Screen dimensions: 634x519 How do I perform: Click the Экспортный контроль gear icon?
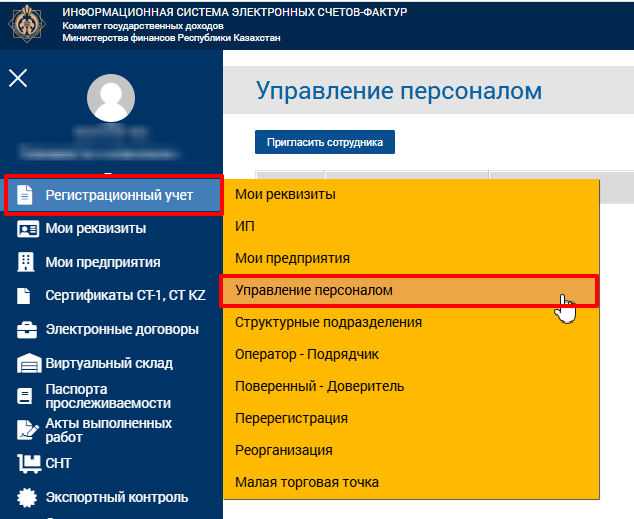tap(27, 497)
